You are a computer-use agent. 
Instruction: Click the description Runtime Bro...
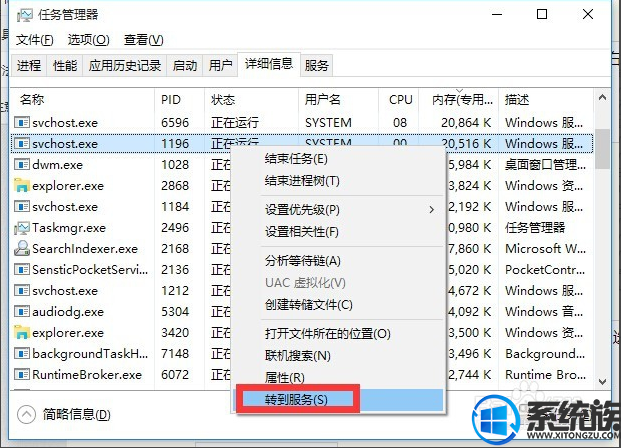(544, 375)
